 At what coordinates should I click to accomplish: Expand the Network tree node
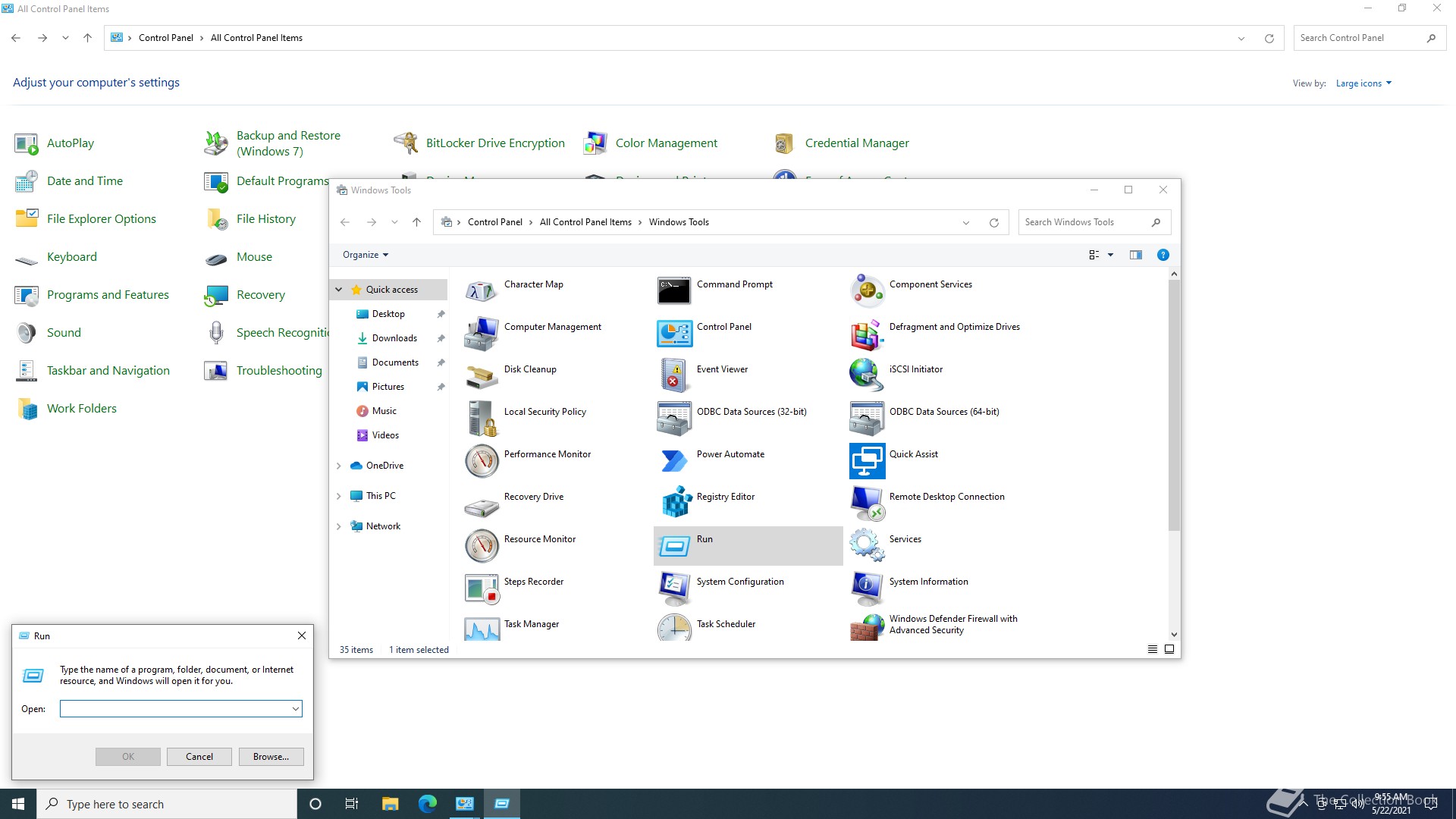[339, 526]
